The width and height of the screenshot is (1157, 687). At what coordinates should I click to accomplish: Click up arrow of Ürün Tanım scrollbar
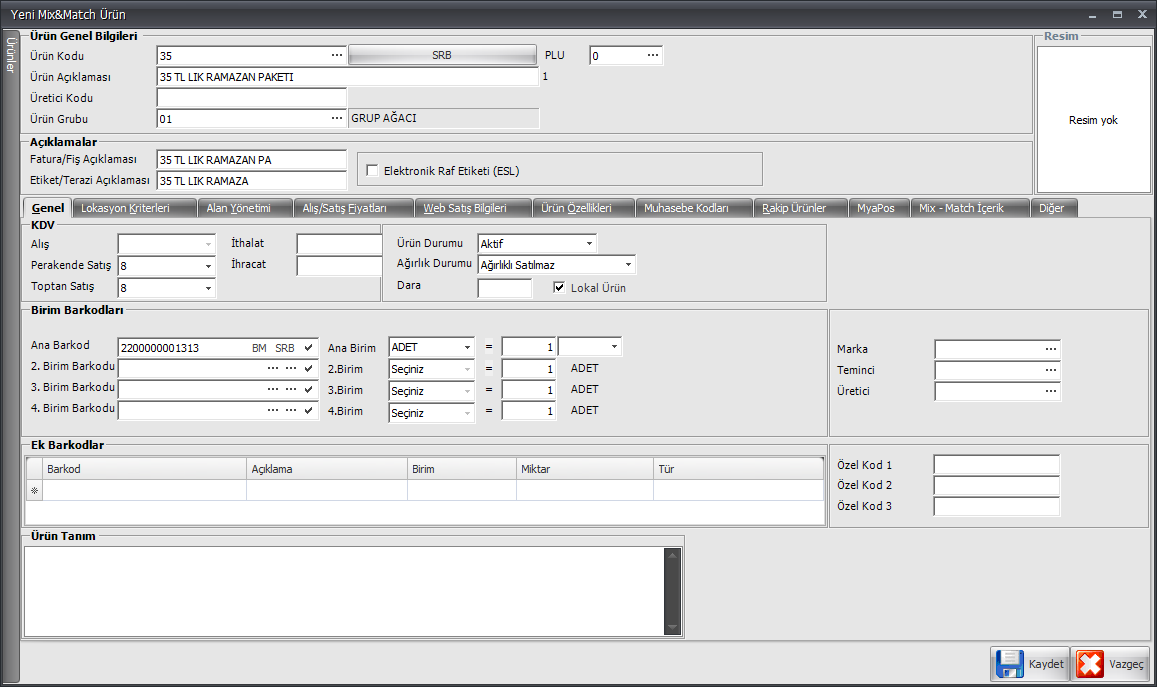click(672, 556)
